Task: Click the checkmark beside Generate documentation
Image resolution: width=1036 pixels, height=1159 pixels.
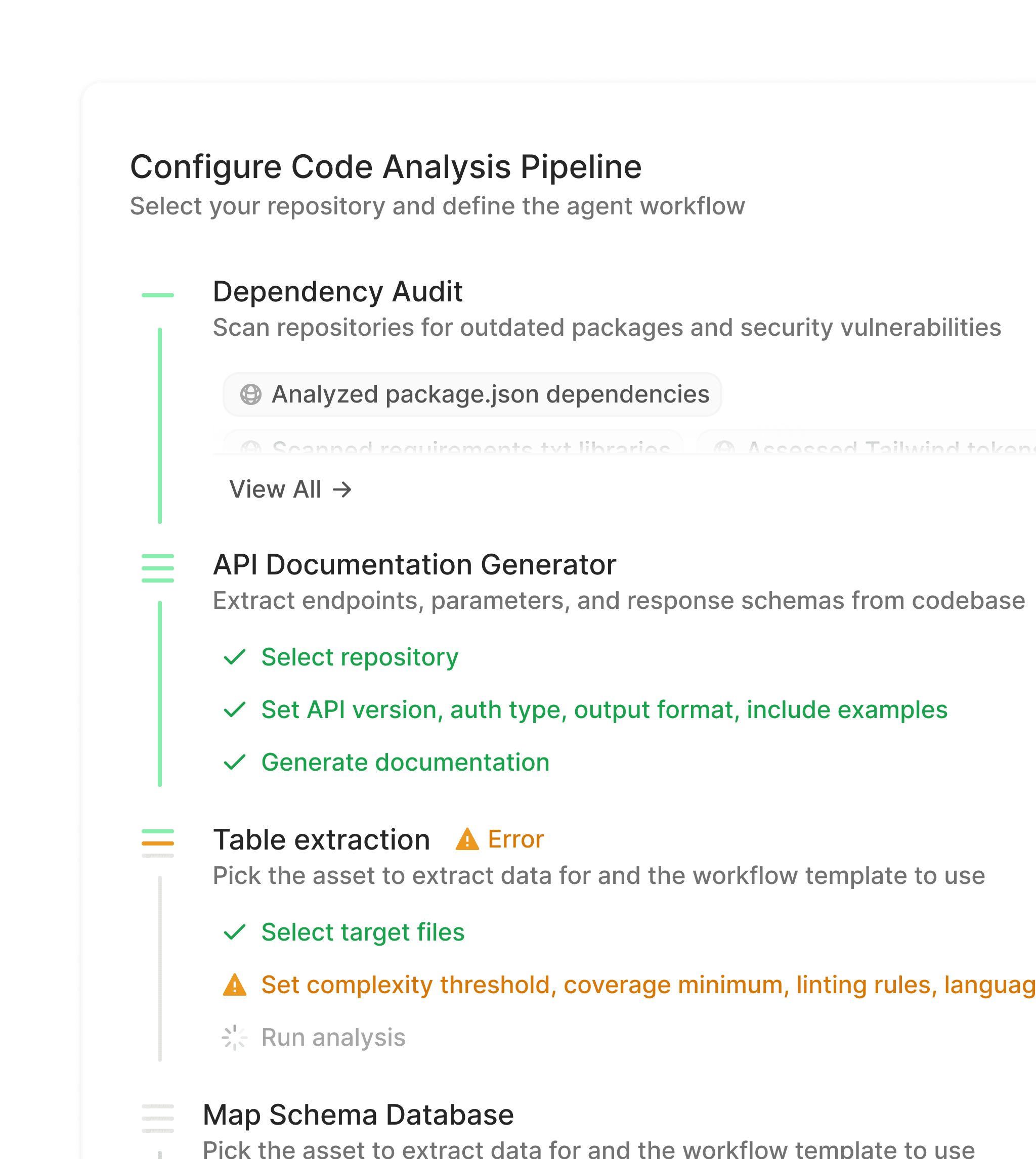Action: point(235,763)
